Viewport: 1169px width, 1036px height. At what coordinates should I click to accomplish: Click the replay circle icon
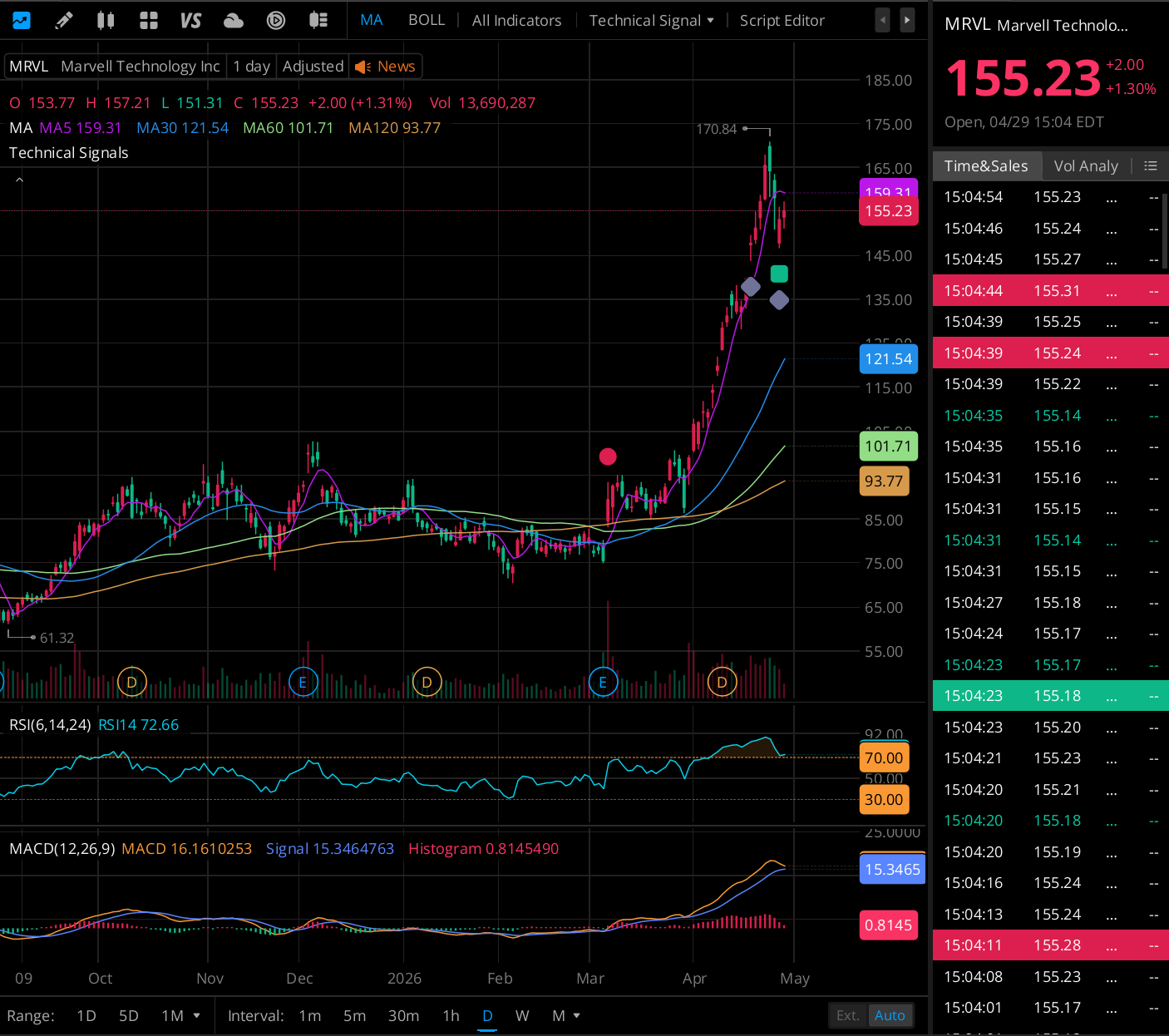276,20
